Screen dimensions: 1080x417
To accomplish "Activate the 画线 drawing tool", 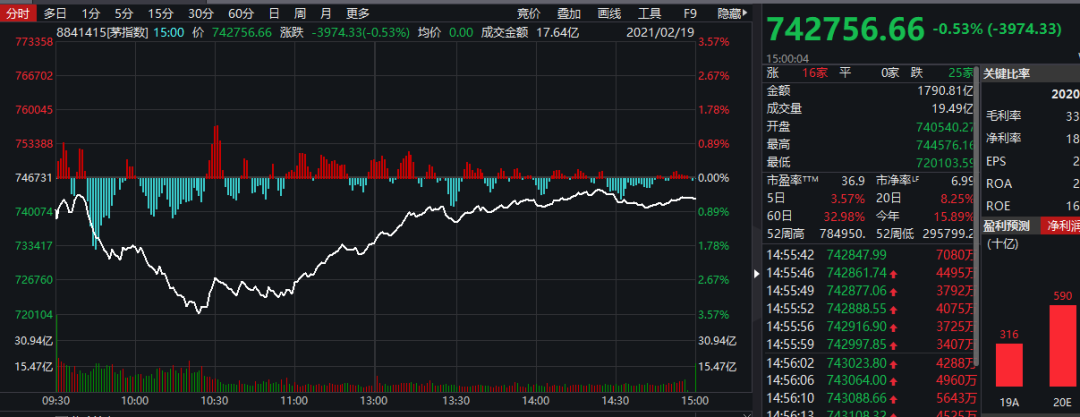I will click(608, 14).
